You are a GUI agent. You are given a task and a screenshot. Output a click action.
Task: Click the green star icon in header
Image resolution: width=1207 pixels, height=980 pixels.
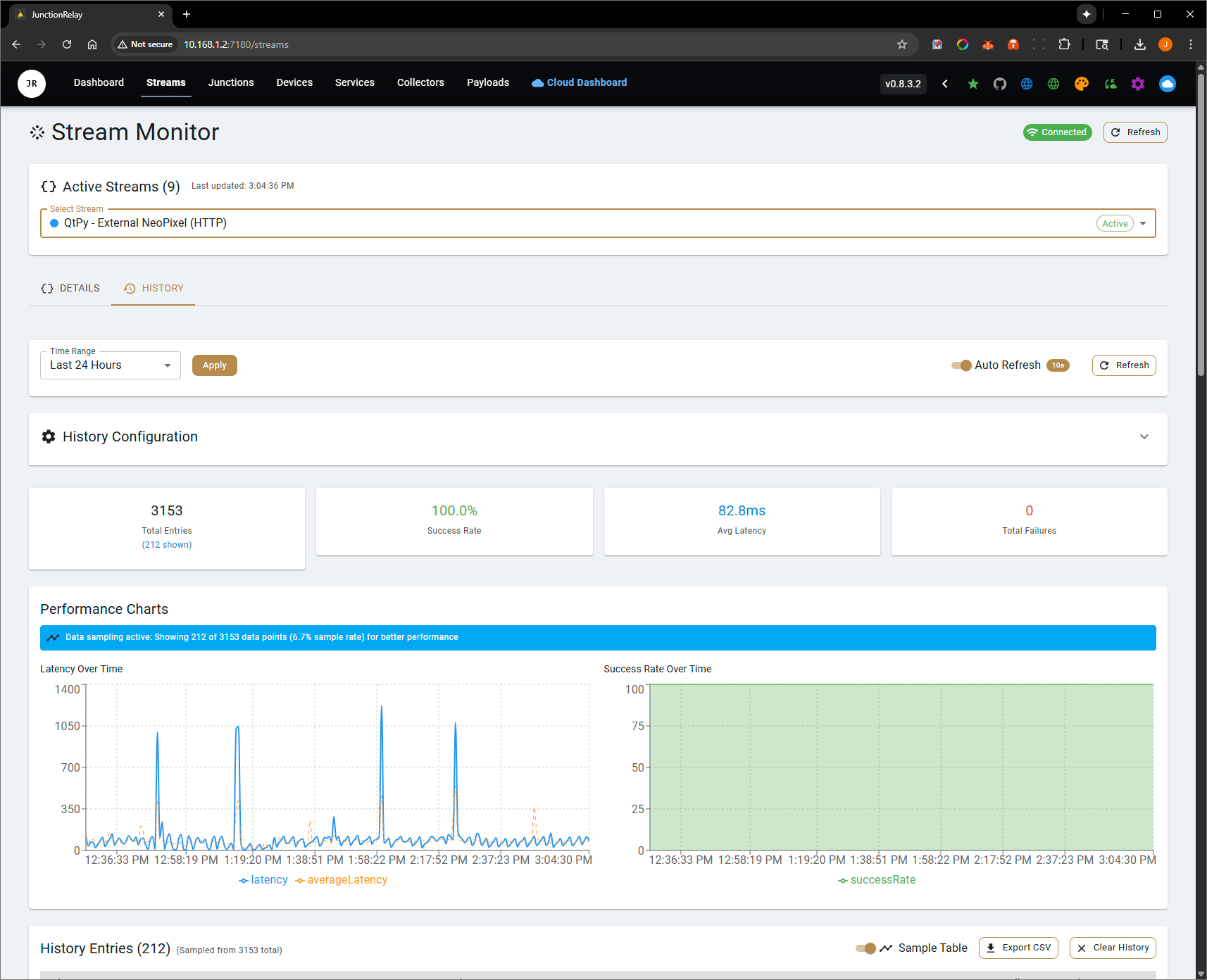973,84
